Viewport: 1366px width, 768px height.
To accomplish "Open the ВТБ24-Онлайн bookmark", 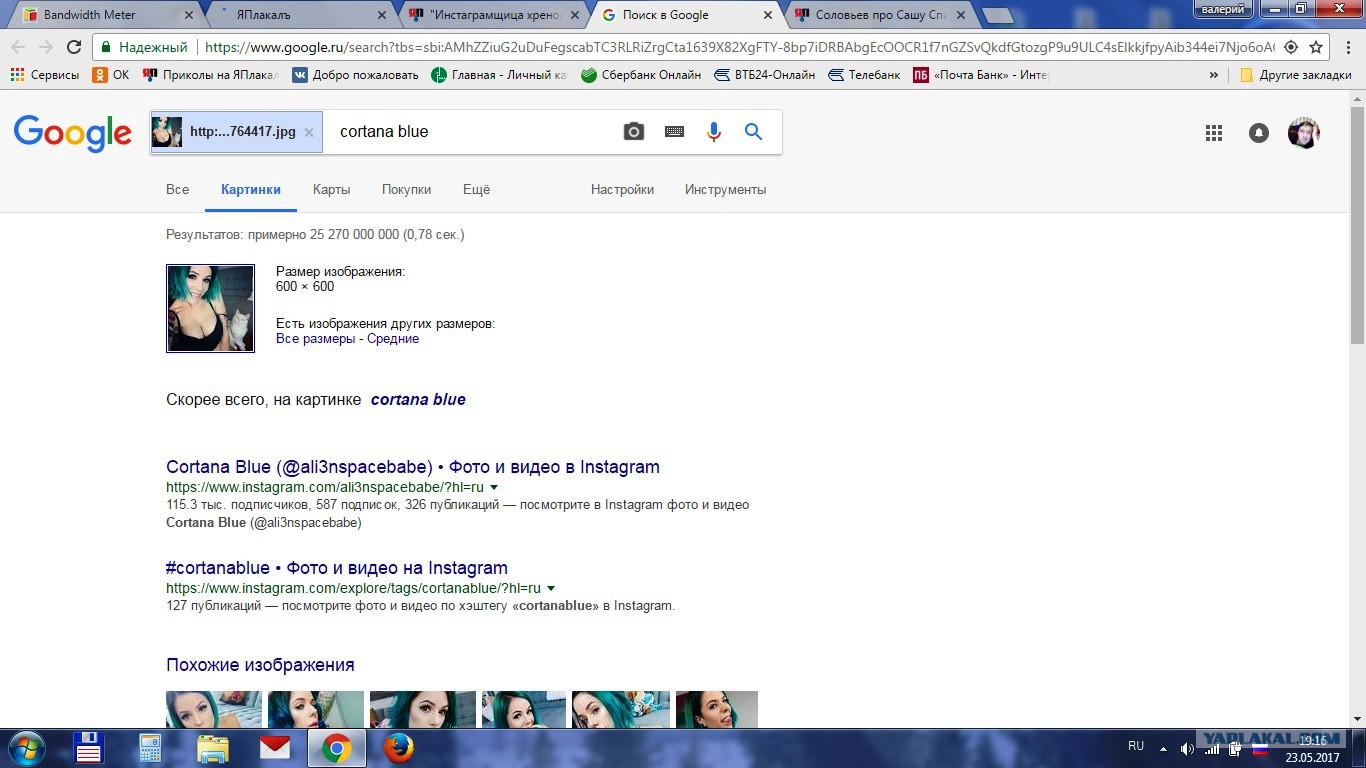I will (x=764, y=75).
